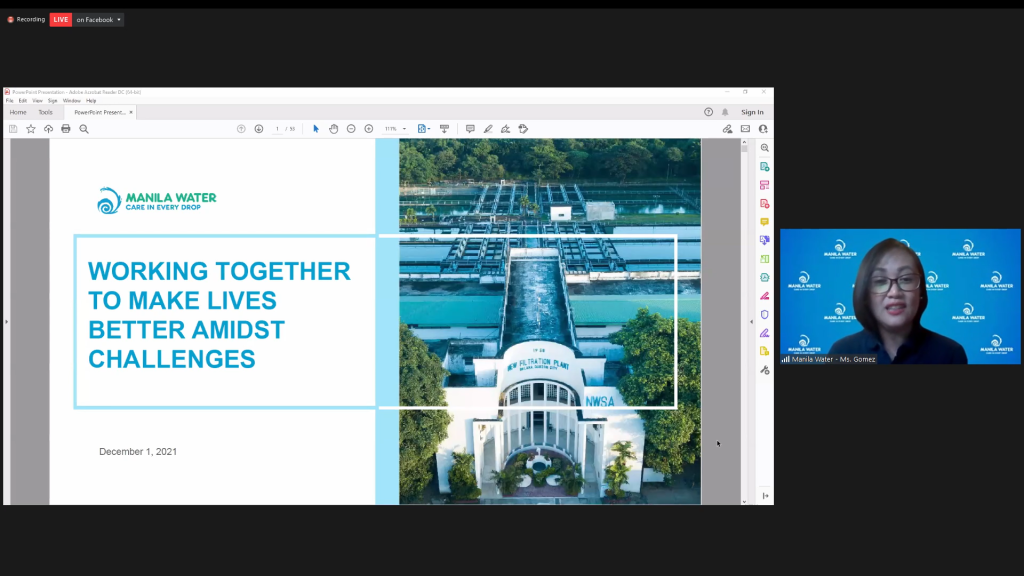The image size is (1024, 576).
Task: Click the pane toggle arrow at sidebar bottom
Action: (x=765, y=496)
